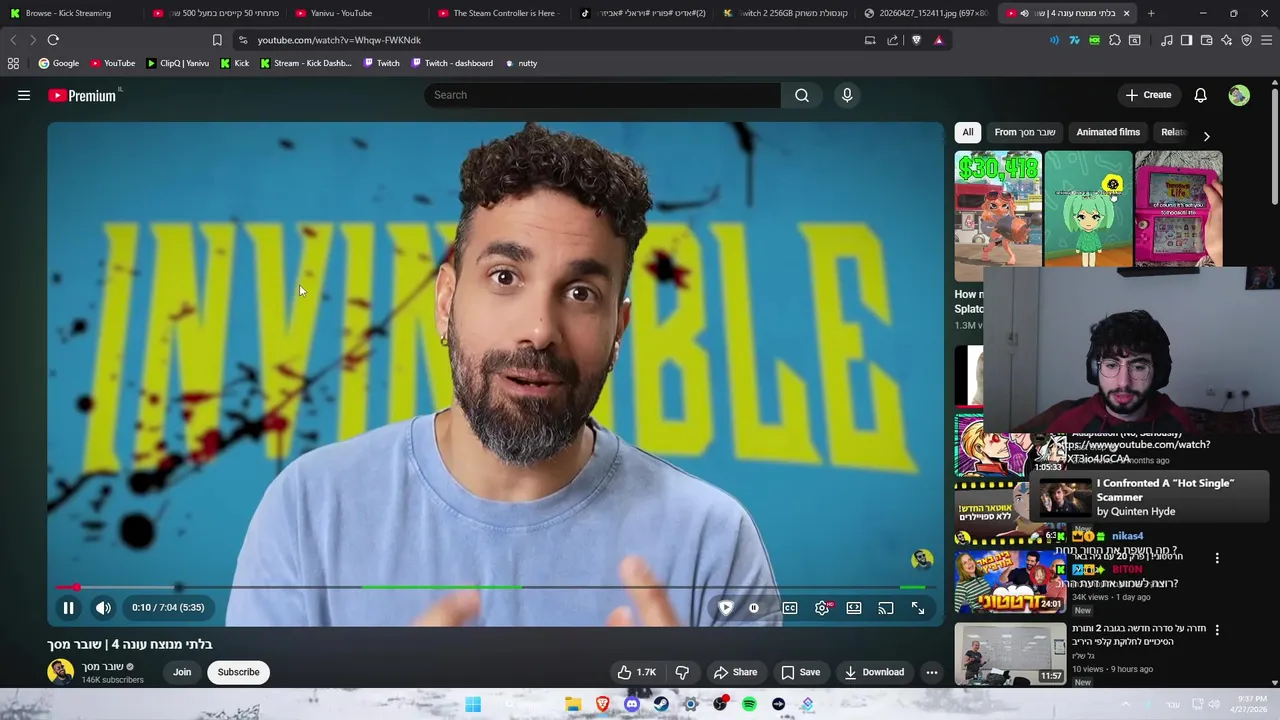The height and width of the screenshot is (720, 1280).
Task: Start voice search with the microphone
Action: click(847, 95)
